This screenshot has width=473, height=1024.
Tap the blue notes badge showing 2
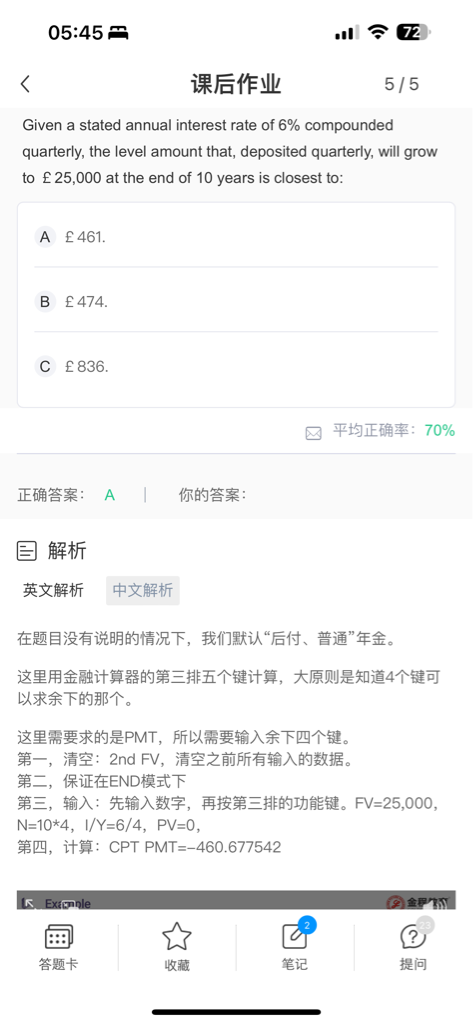307,925
